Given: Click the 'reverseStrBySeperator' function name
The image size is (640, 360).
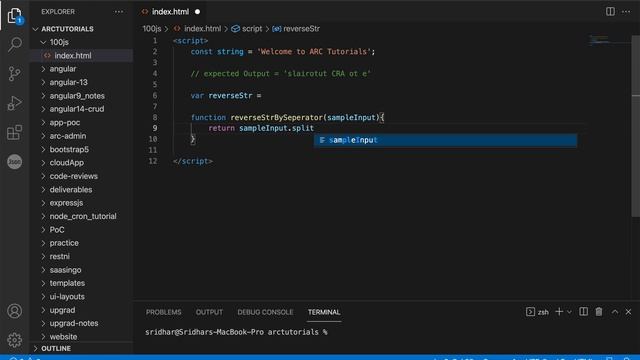Looking at the screenshot, I should [x=276, y=118].
